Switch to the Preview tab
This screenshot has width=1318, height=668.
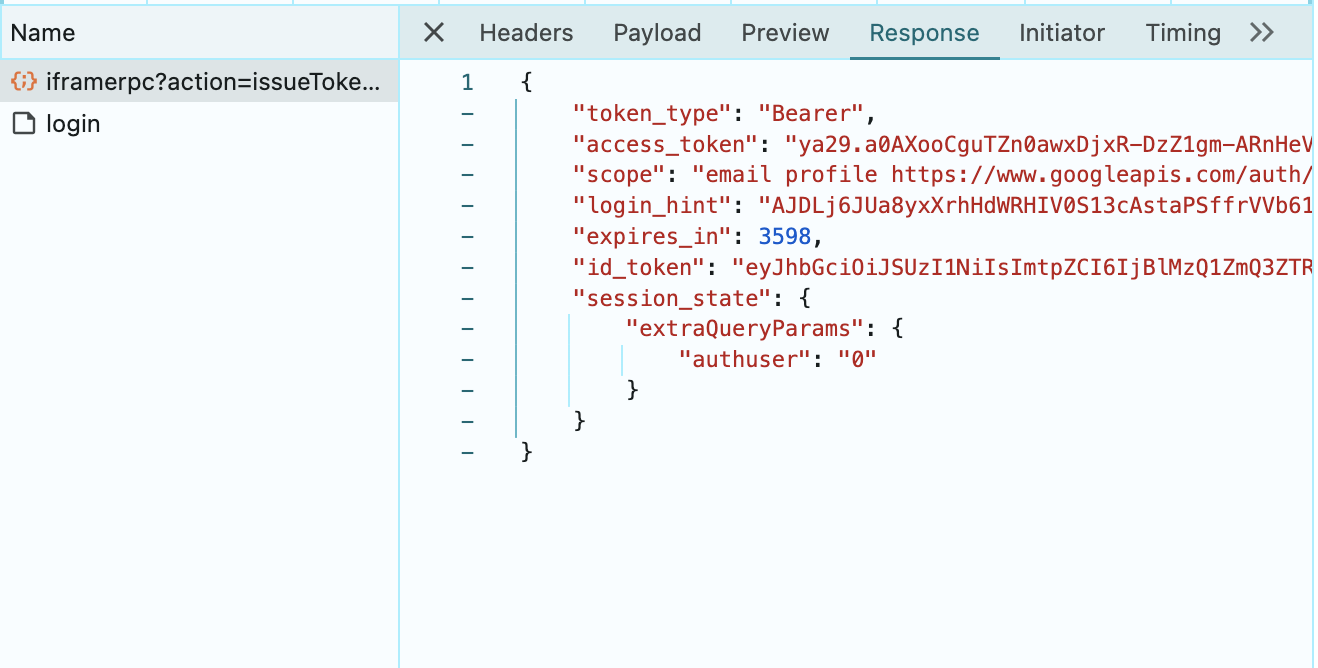tap(784, 32)
